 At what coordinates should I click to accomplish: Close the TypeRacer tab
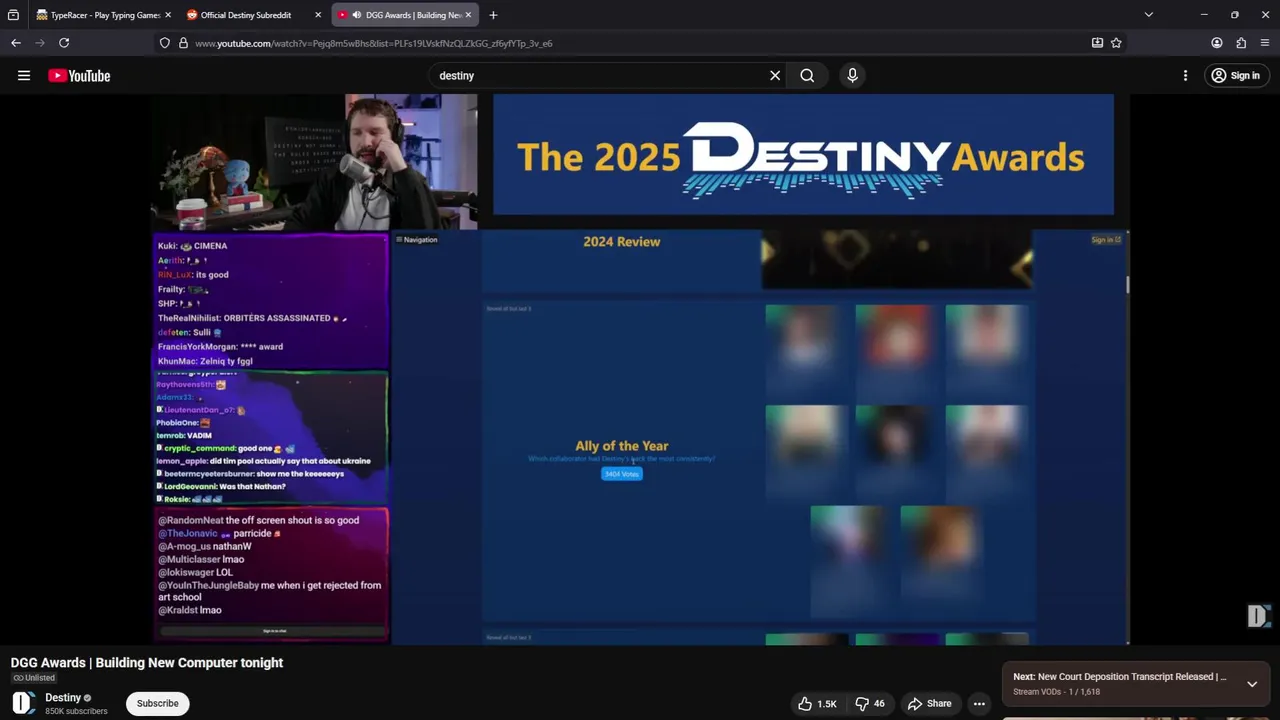click(x=167, y=15)
